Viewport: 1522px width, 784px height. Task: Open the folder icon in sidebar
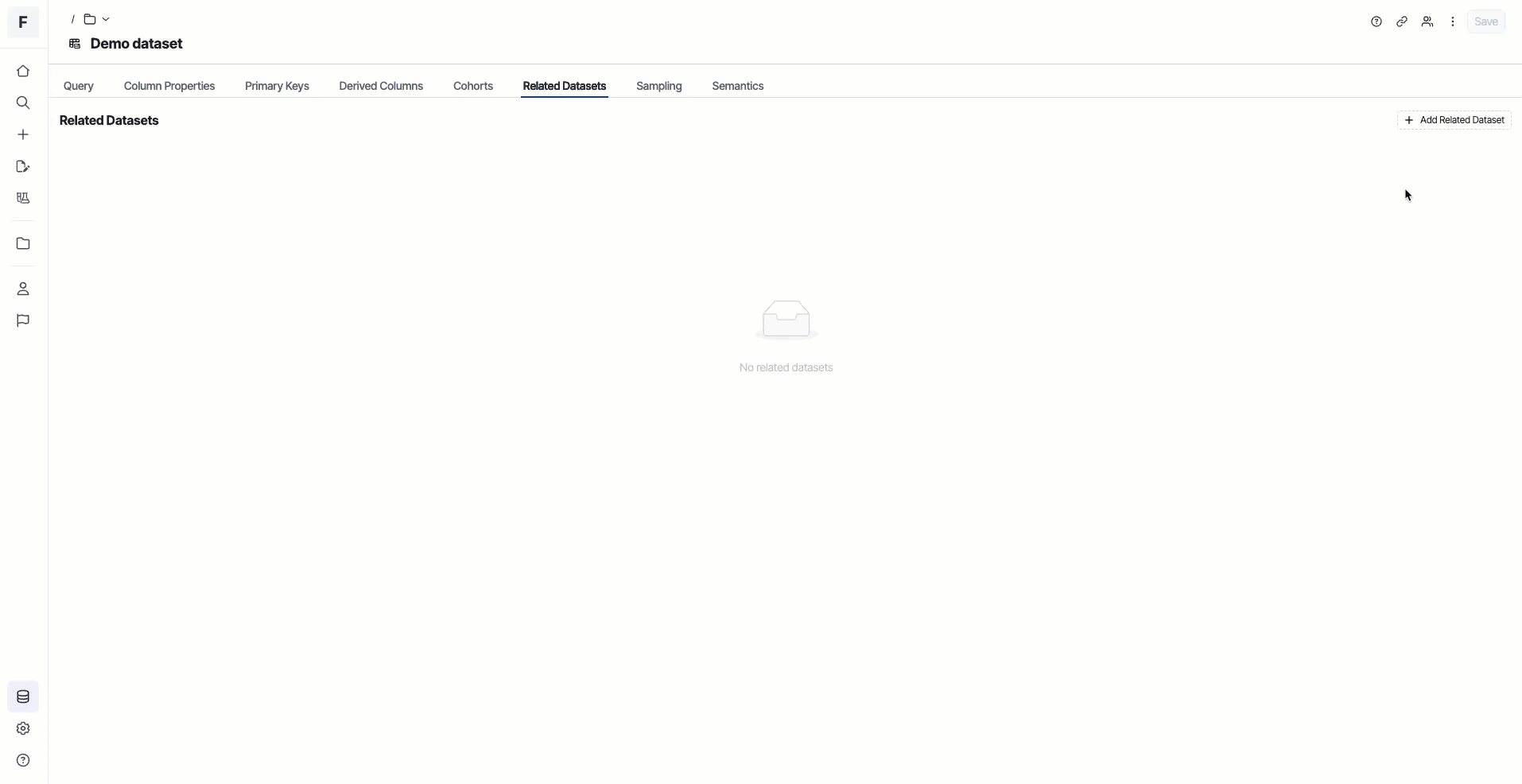tap(23, 244)
